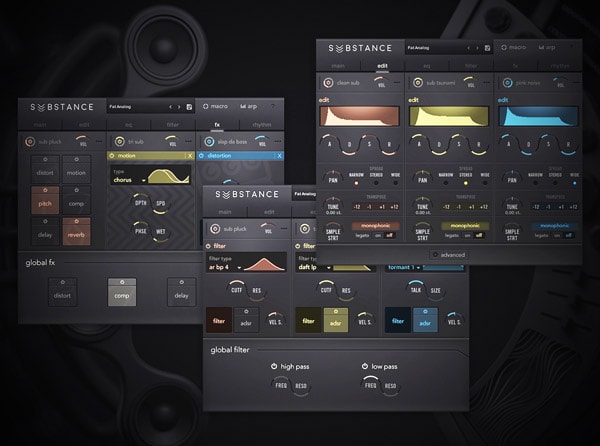Click the save preset floppy disk icon

190,106
